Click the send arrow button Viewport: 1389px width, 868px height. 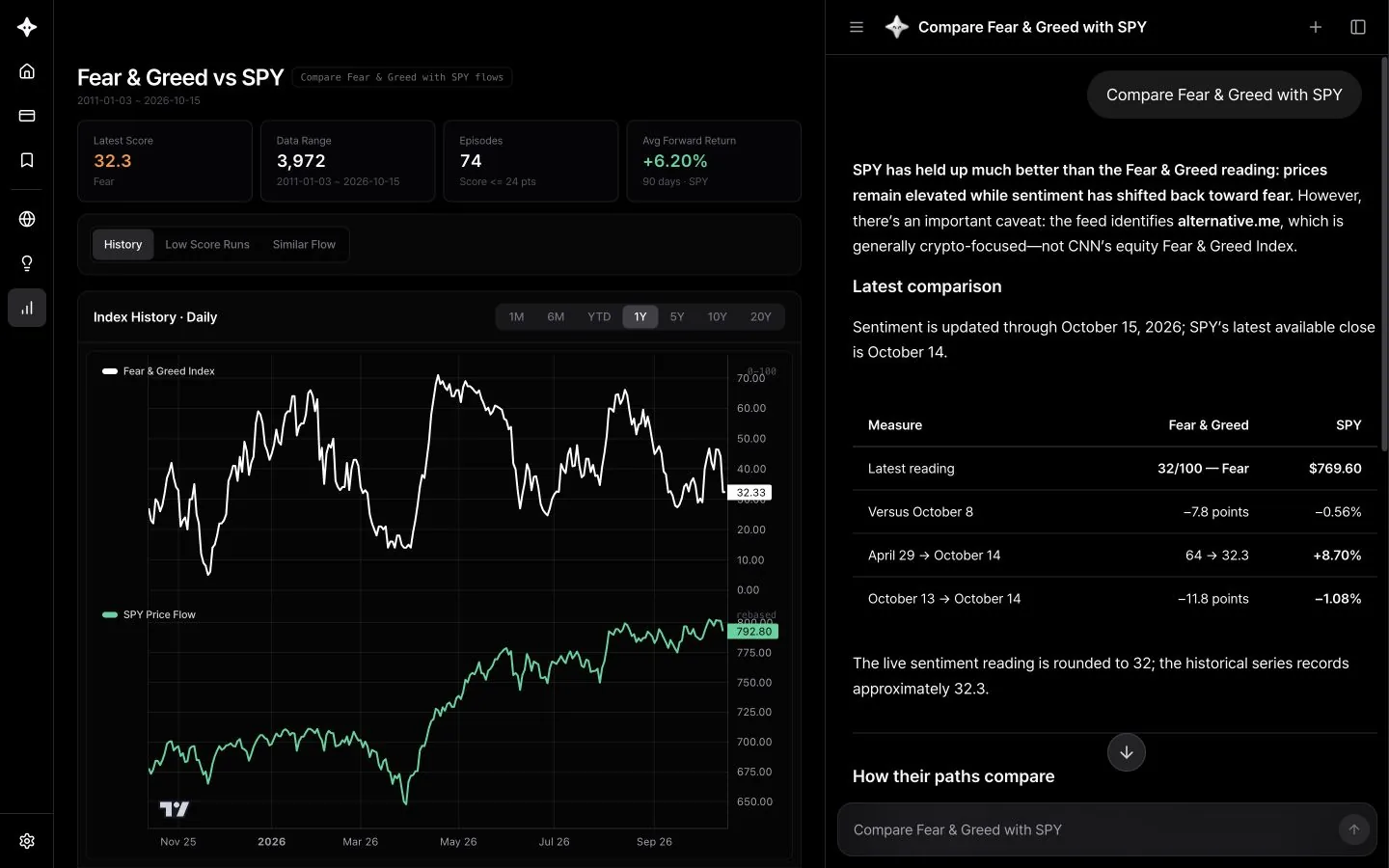tap(1354, 829)
